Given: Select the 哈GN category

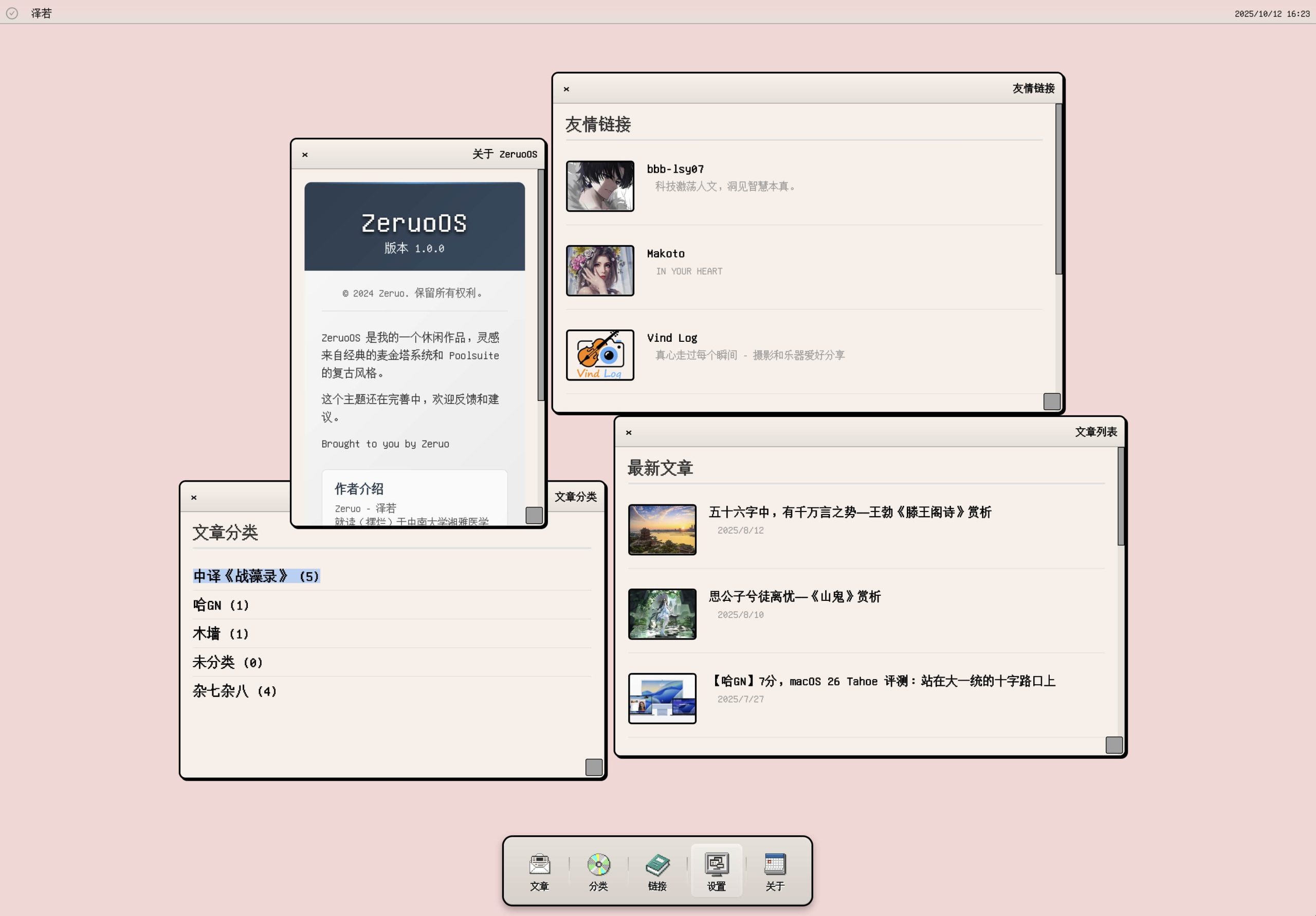Looking at the screenshot, I should pos(221,606).
